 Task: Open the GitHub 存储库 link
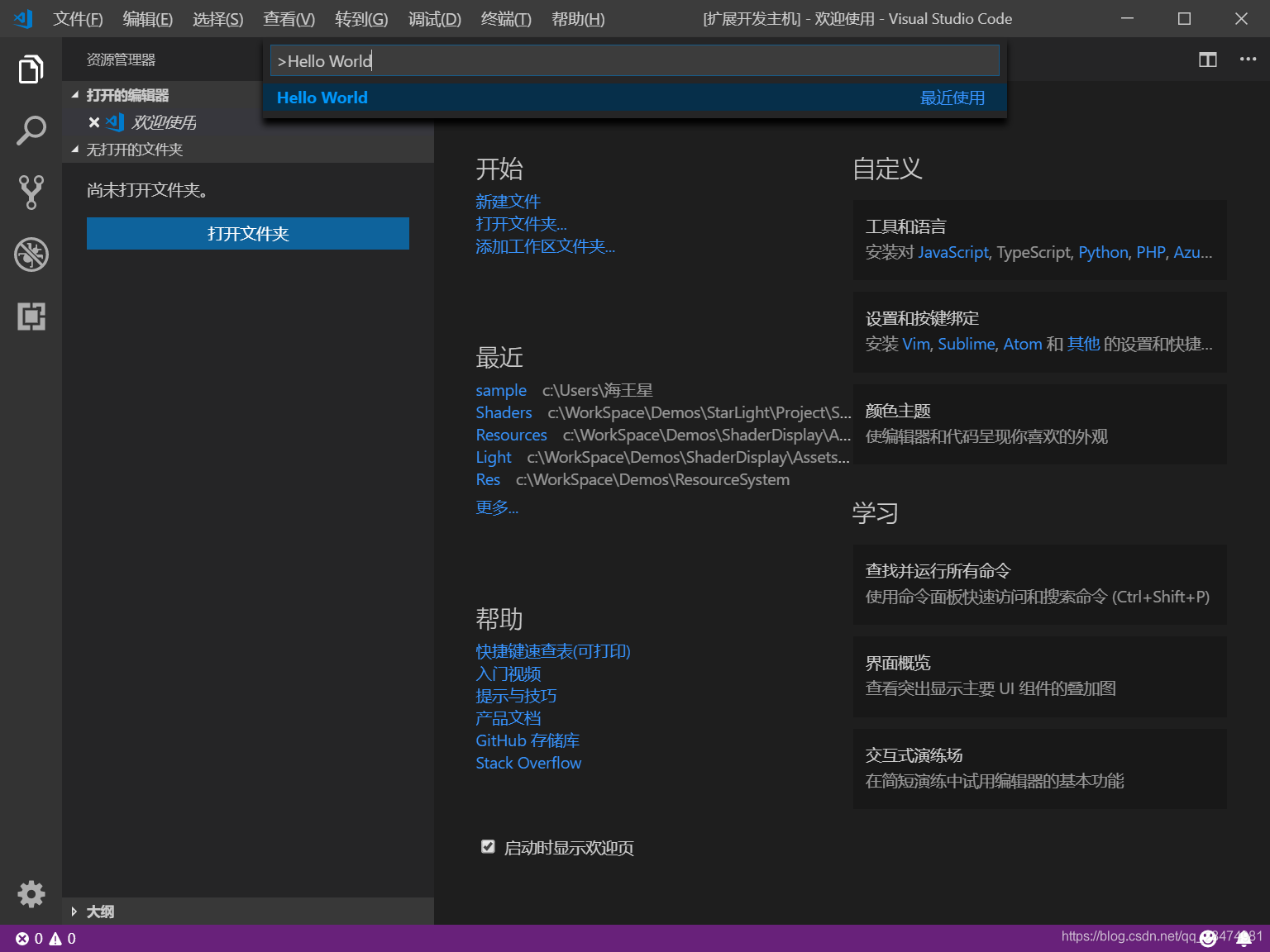point(528,740)
